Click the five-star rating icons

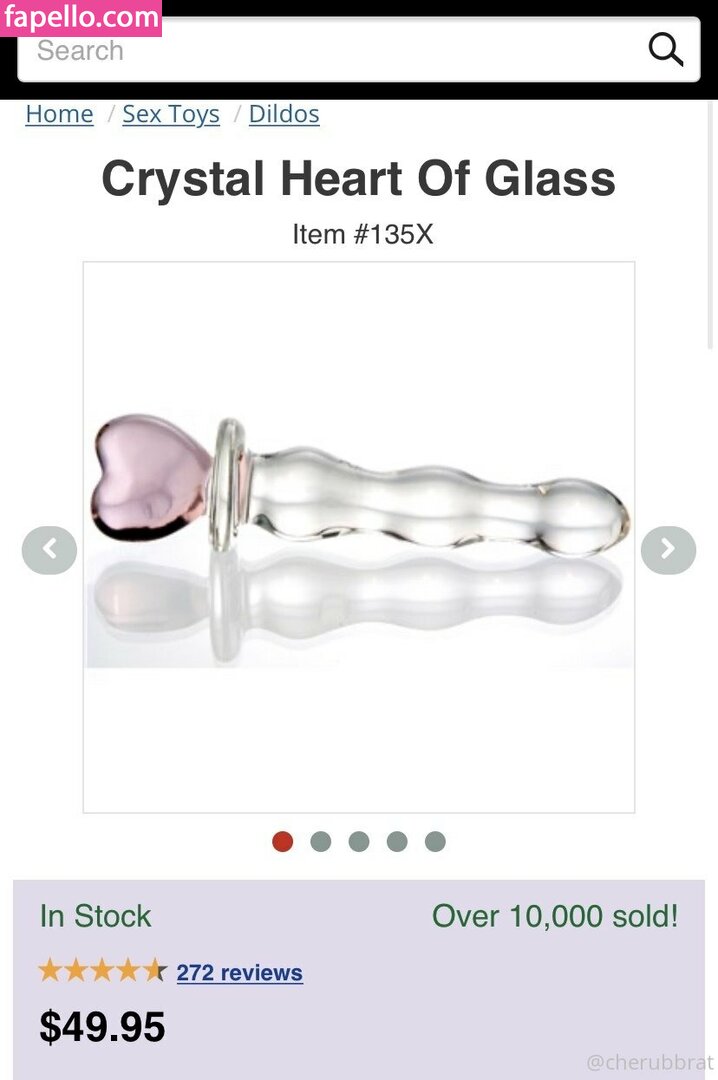point(102,971)
